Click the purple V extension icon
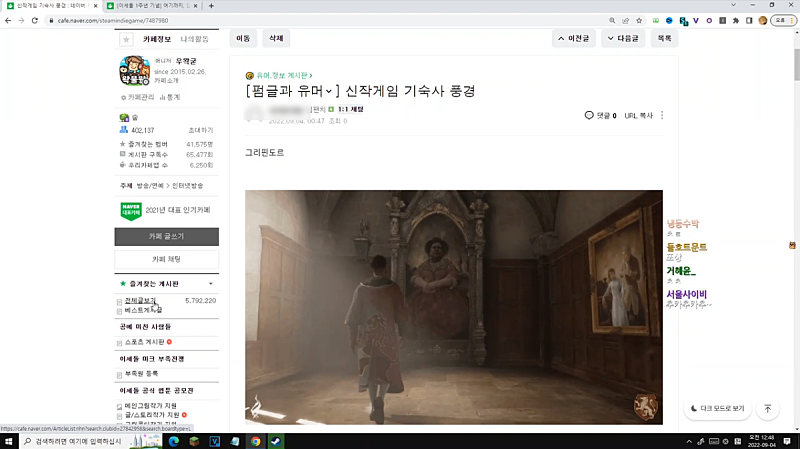 click(x=696, y=20)
